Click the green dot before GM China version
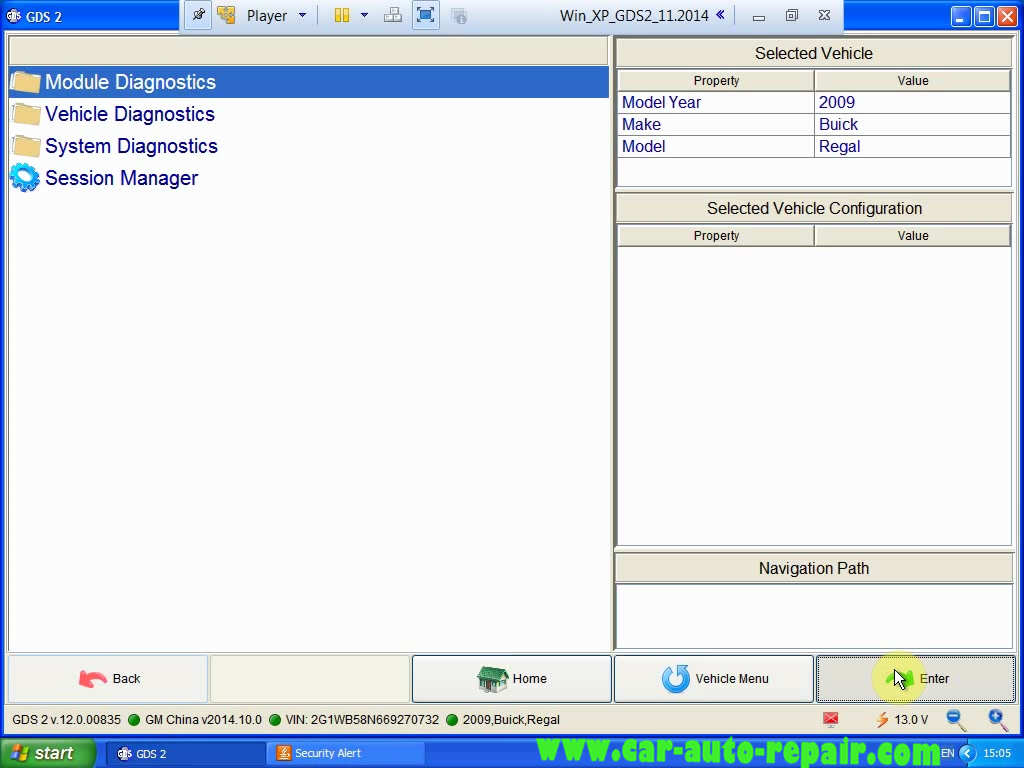 [135, 720]
